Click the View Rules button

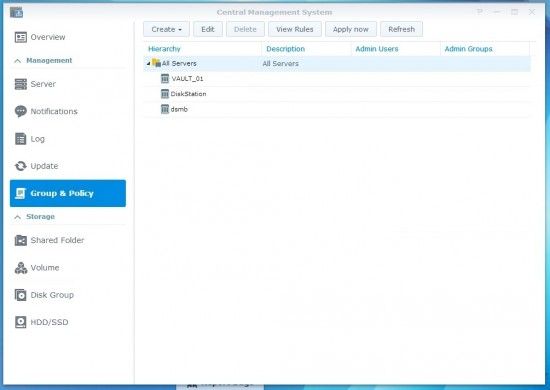click(295, 29)
